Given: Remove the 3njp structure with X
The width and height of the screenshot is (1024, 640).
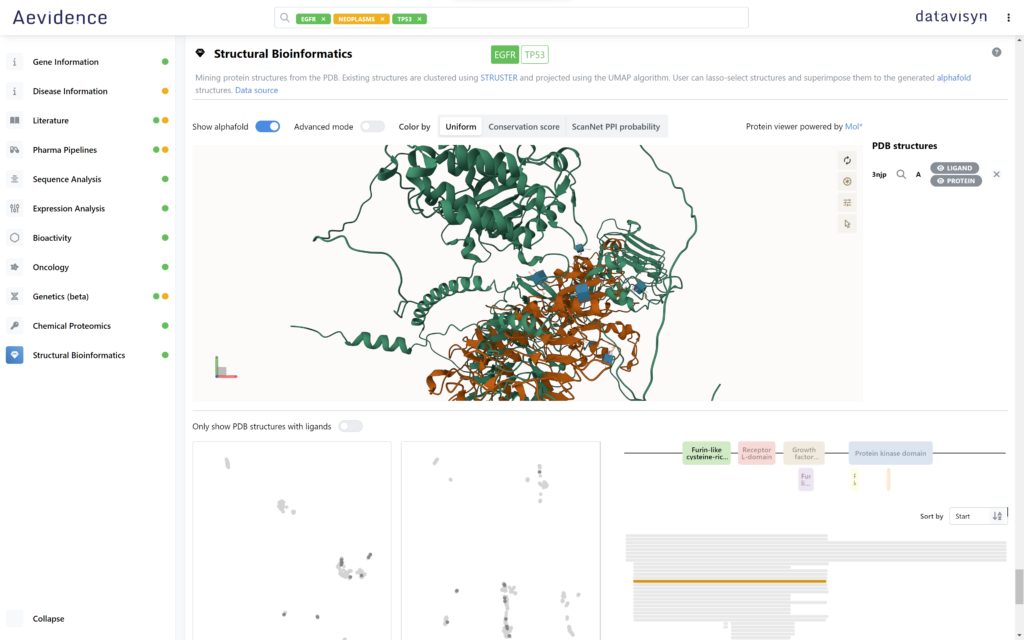Looking at the screenshot, I should coord(997,174).
